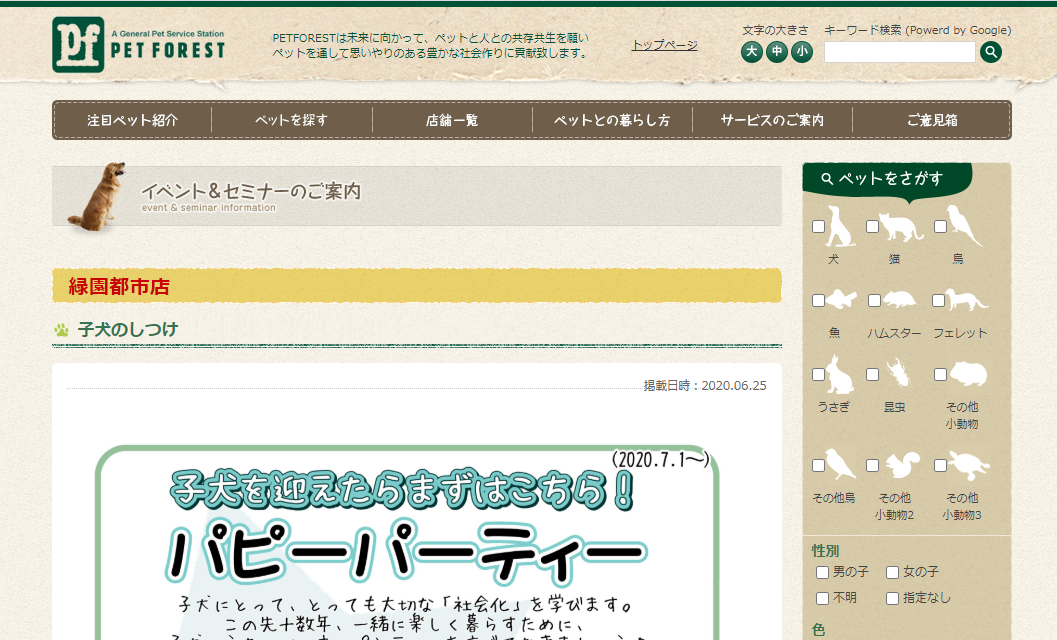Click the その他小動物 hedgehog silhouette icon
Image resolution: width=1057 pixels, height=640 pixels.
coord(968,374)
